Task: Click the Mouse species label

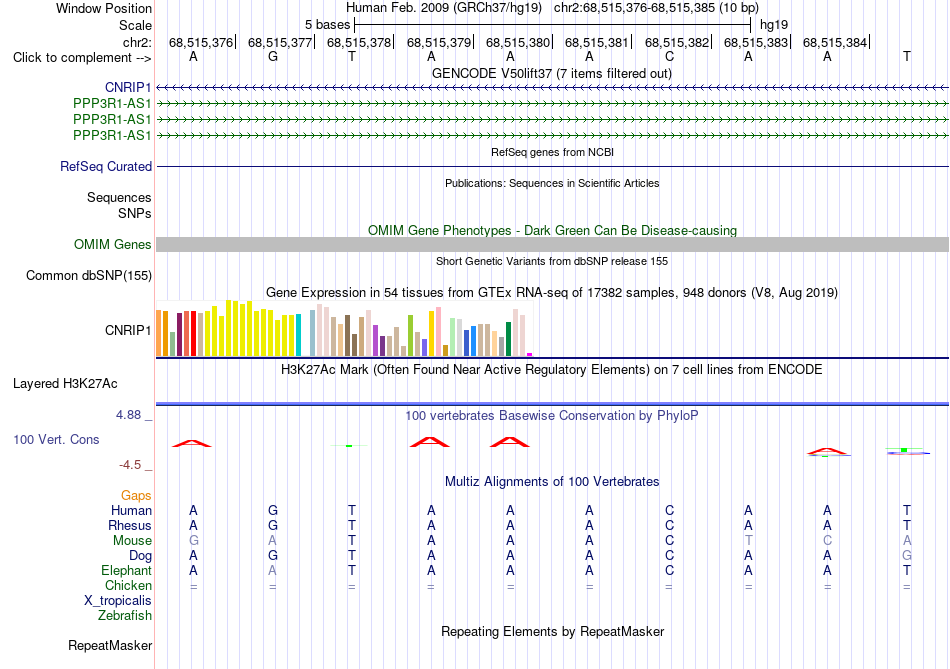Action: 132,541
